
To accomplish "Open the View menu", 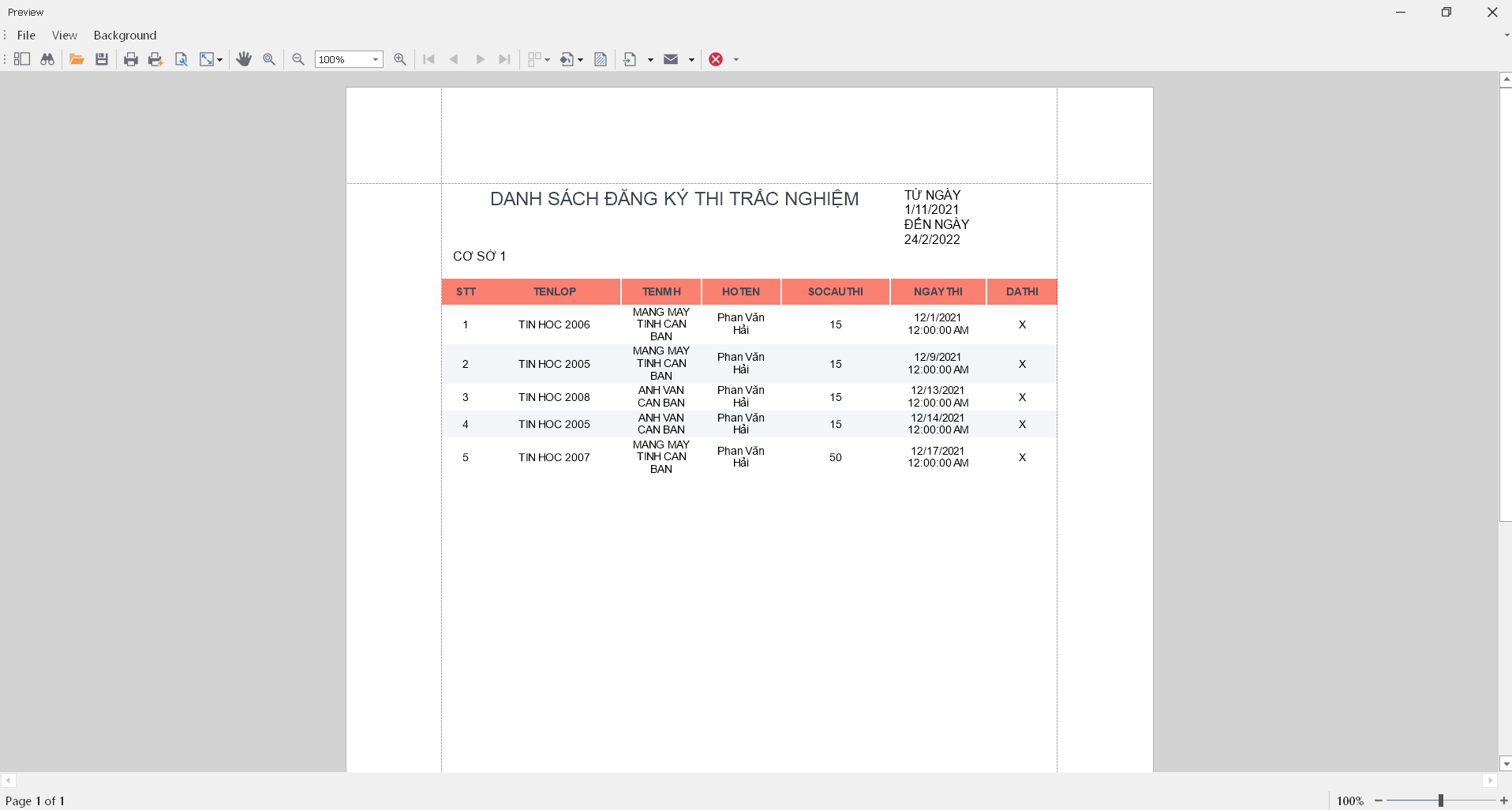I will tap(64, 35).
